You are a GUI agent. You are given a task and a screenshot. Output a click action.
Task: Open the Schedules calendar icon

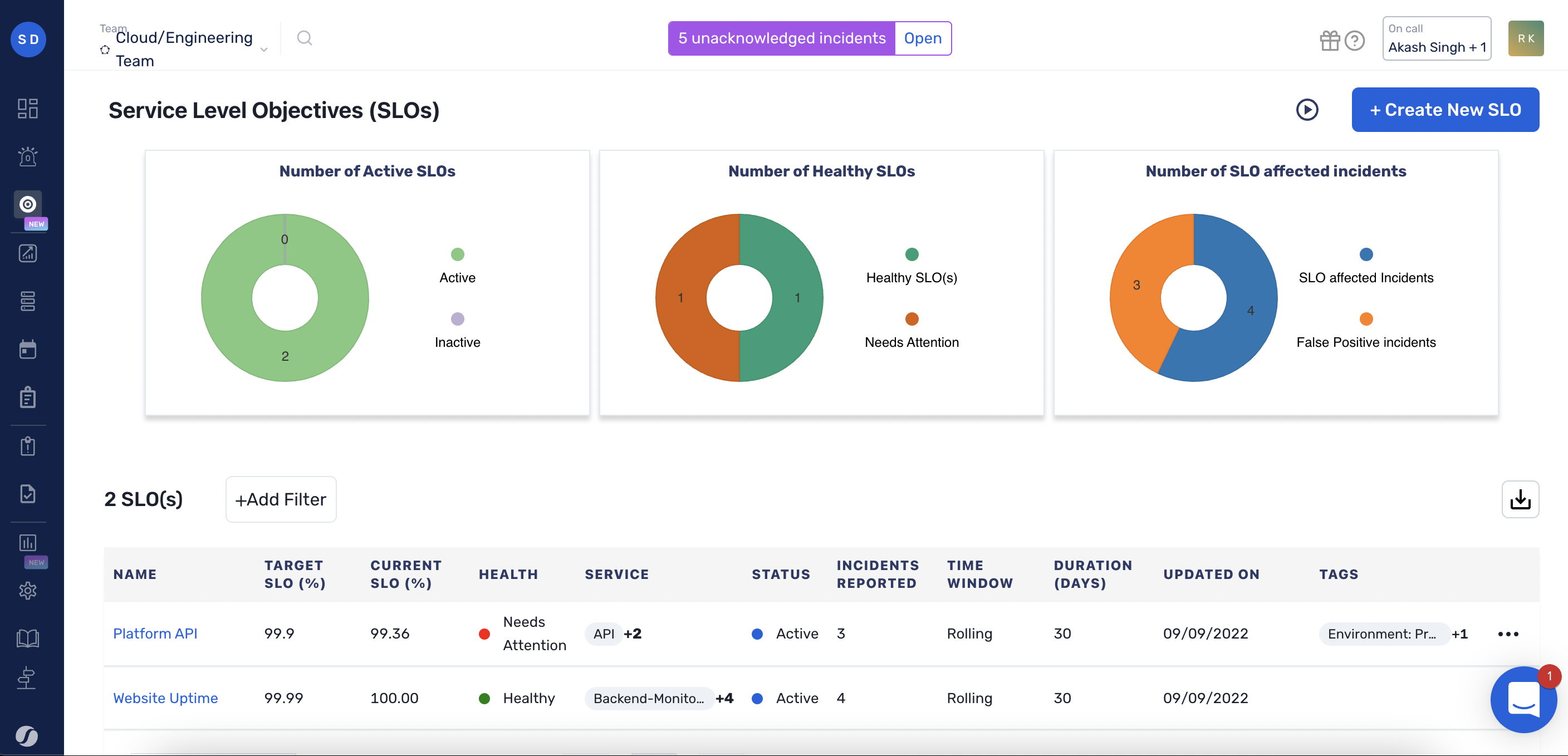[x=27, y=349]
